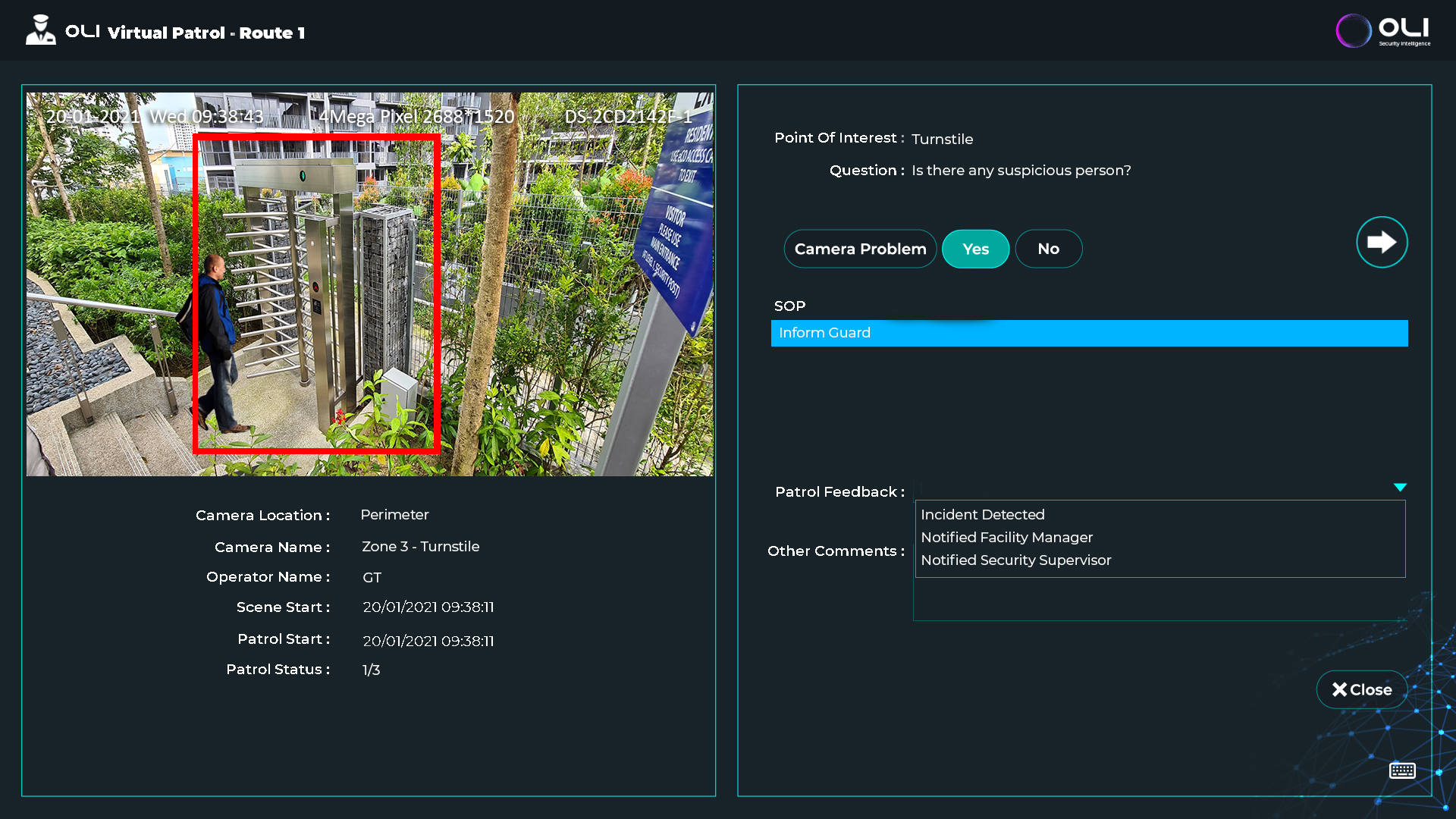Viewport: 1456px width, 819px height.
Task: Click the security guard patrol icon
Action: click(x=40, y=30)
